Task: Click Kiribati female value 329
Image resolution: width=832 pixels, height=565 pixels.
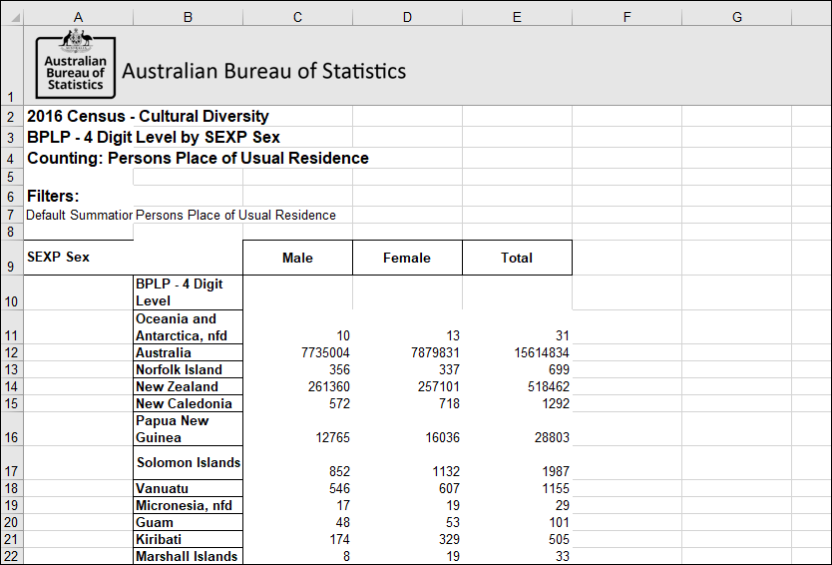Action: tap(449, 540)
